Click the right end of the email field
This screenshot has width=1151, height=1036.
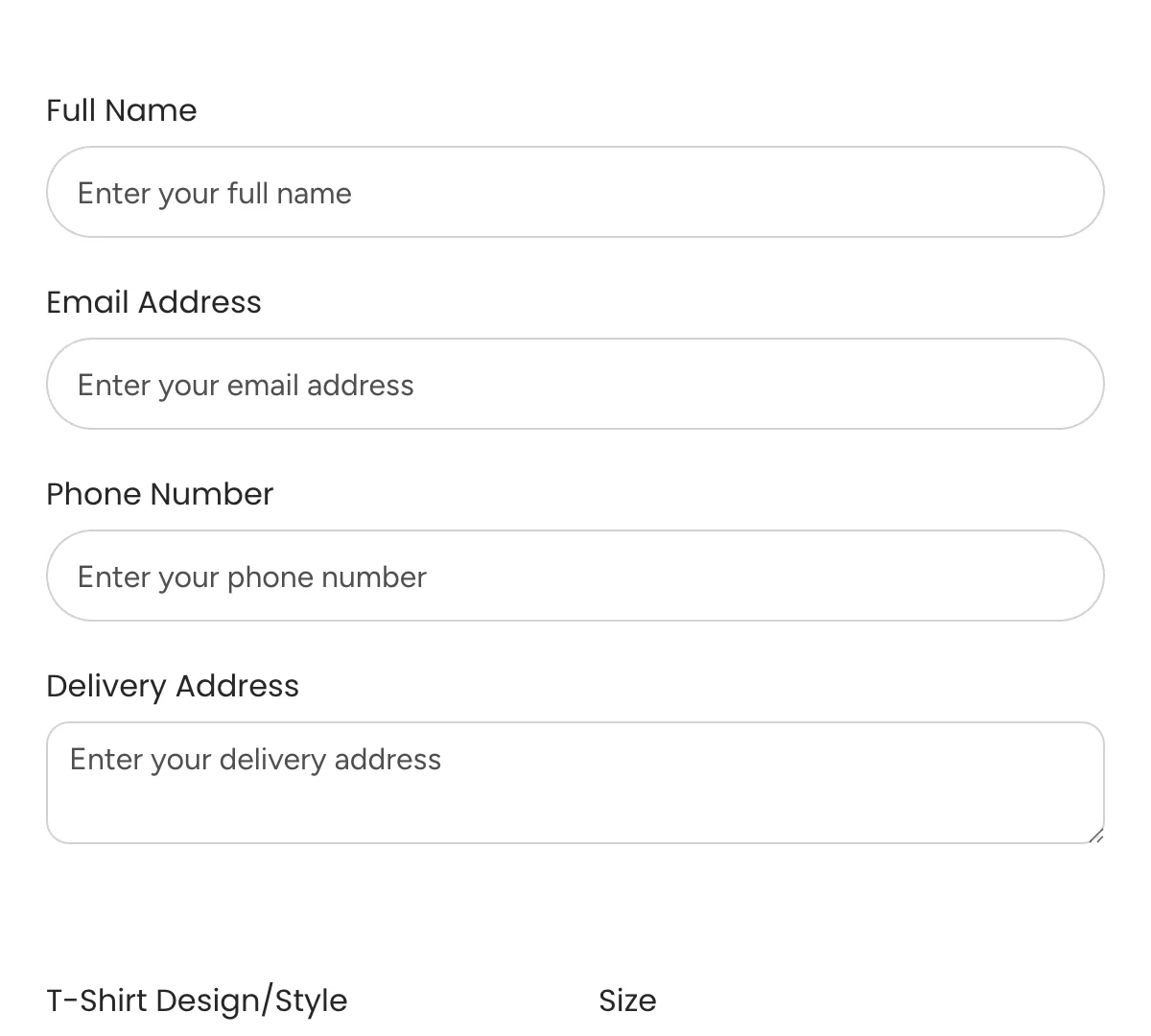point(1055,384)
